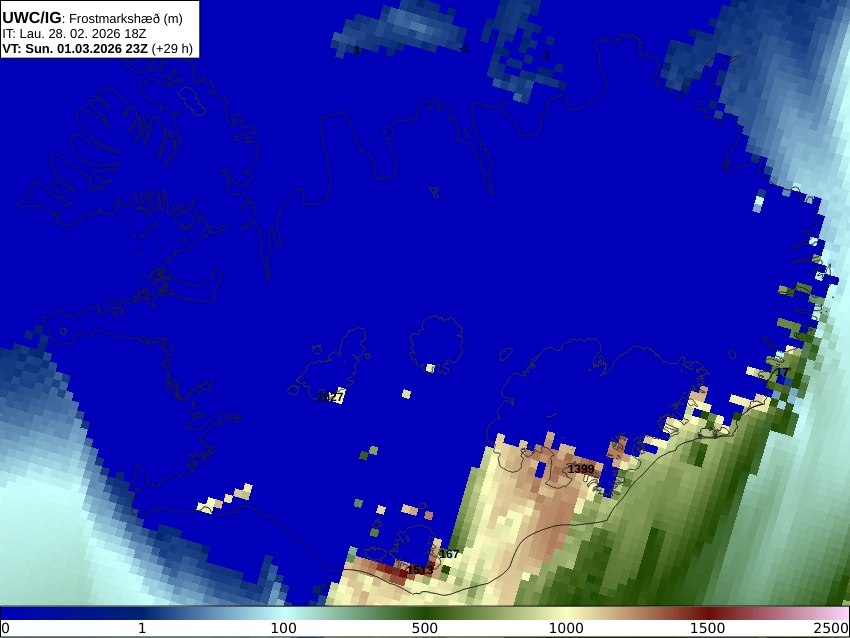Screen dimensions: 850x638
Task: Click the map value "1399"
Action: (581, 468)
